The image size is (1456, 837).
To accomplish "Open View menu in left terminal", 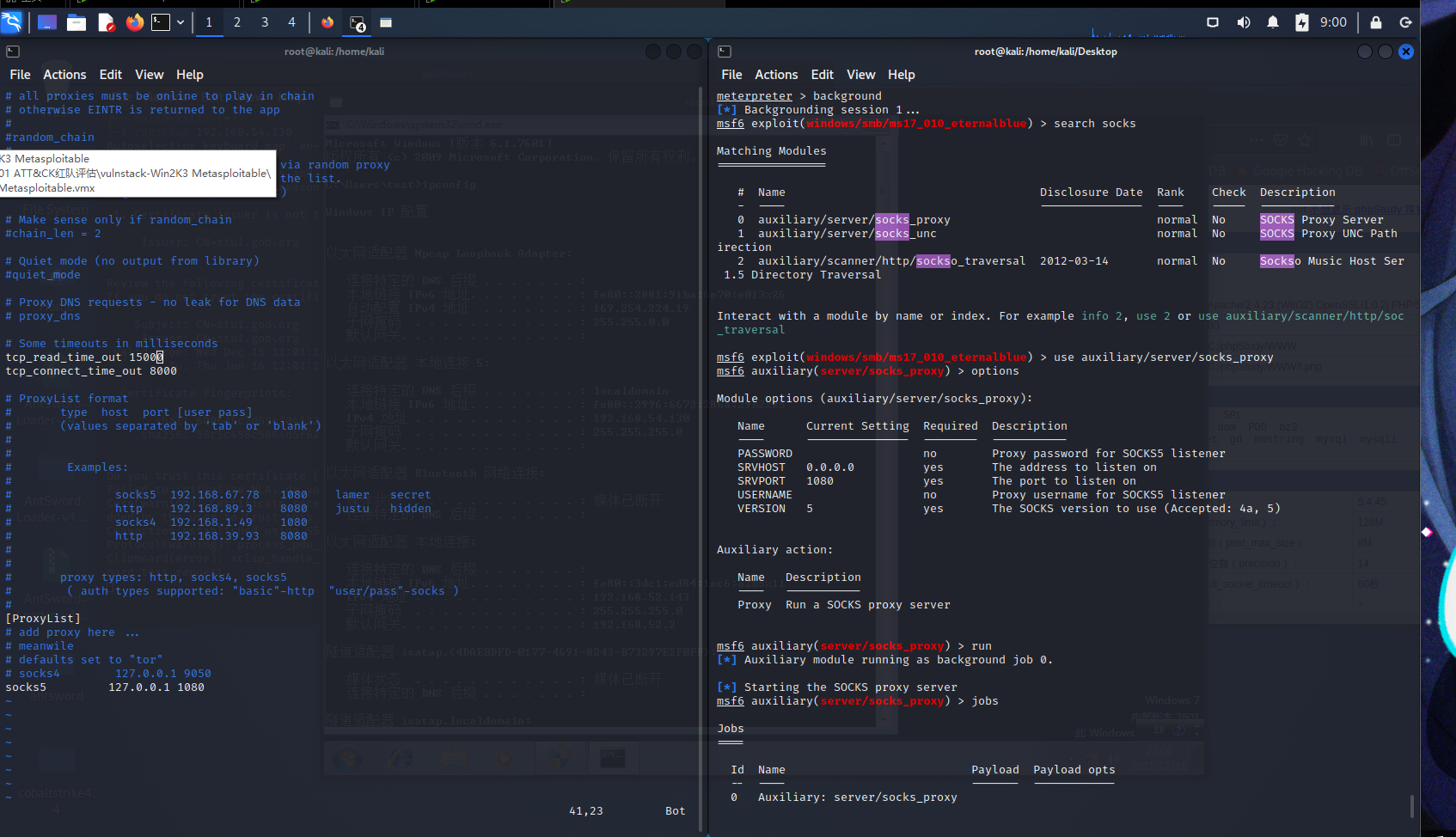I will click(x=149, y=75).
